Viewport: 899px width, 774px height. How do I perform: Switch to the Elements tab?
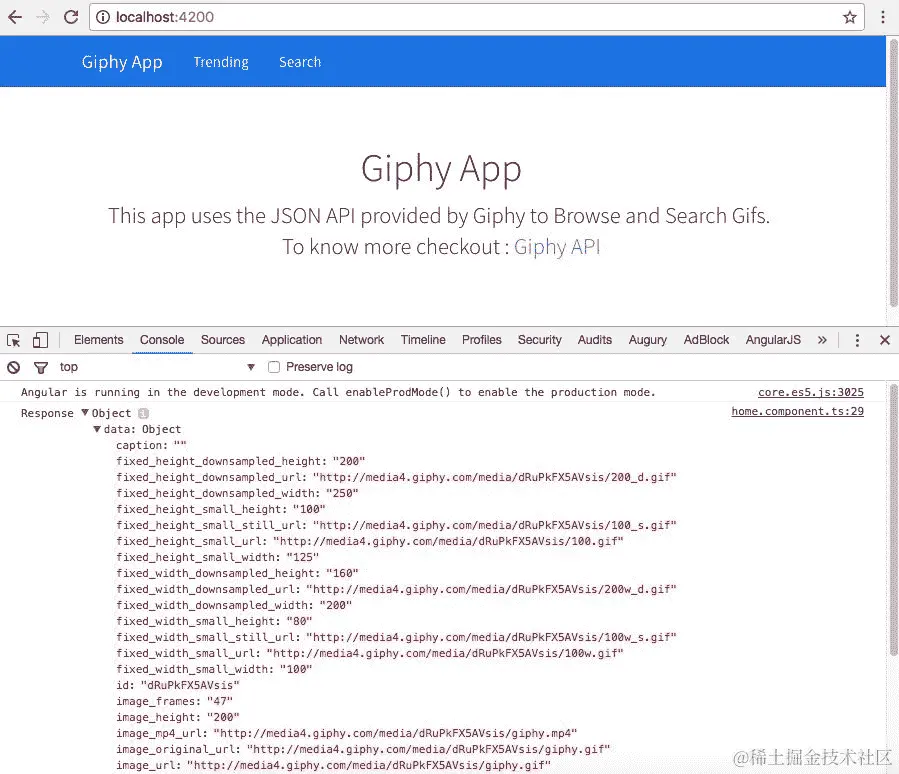99,340
